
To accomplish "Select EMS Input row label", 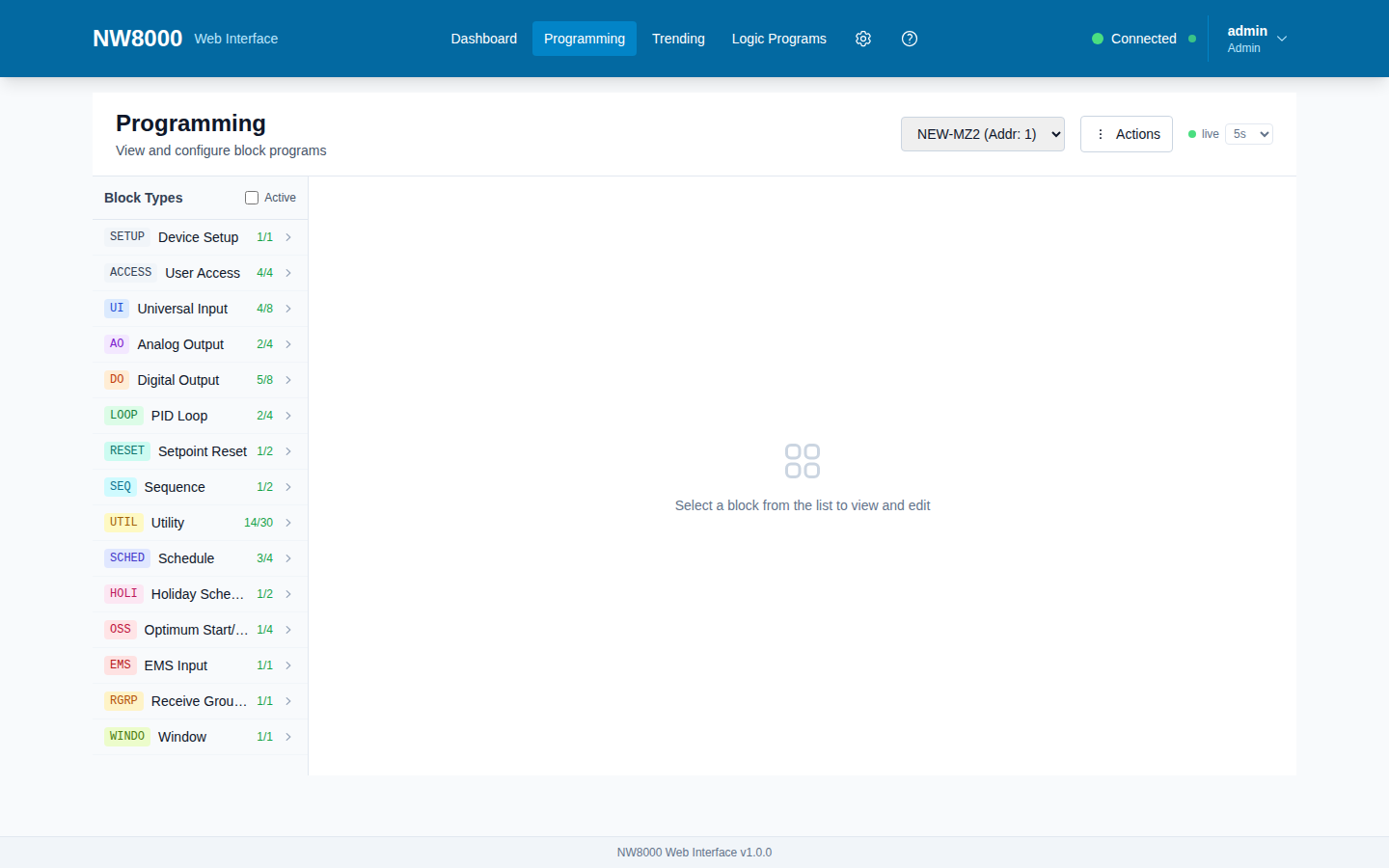I will (176, 665).
